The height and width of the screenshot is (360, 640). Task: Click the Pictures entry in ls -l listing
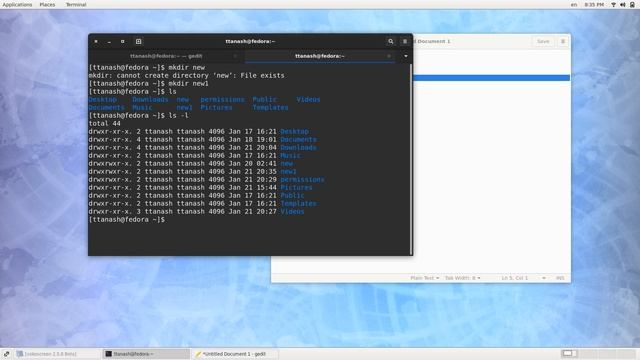point(296,187)
